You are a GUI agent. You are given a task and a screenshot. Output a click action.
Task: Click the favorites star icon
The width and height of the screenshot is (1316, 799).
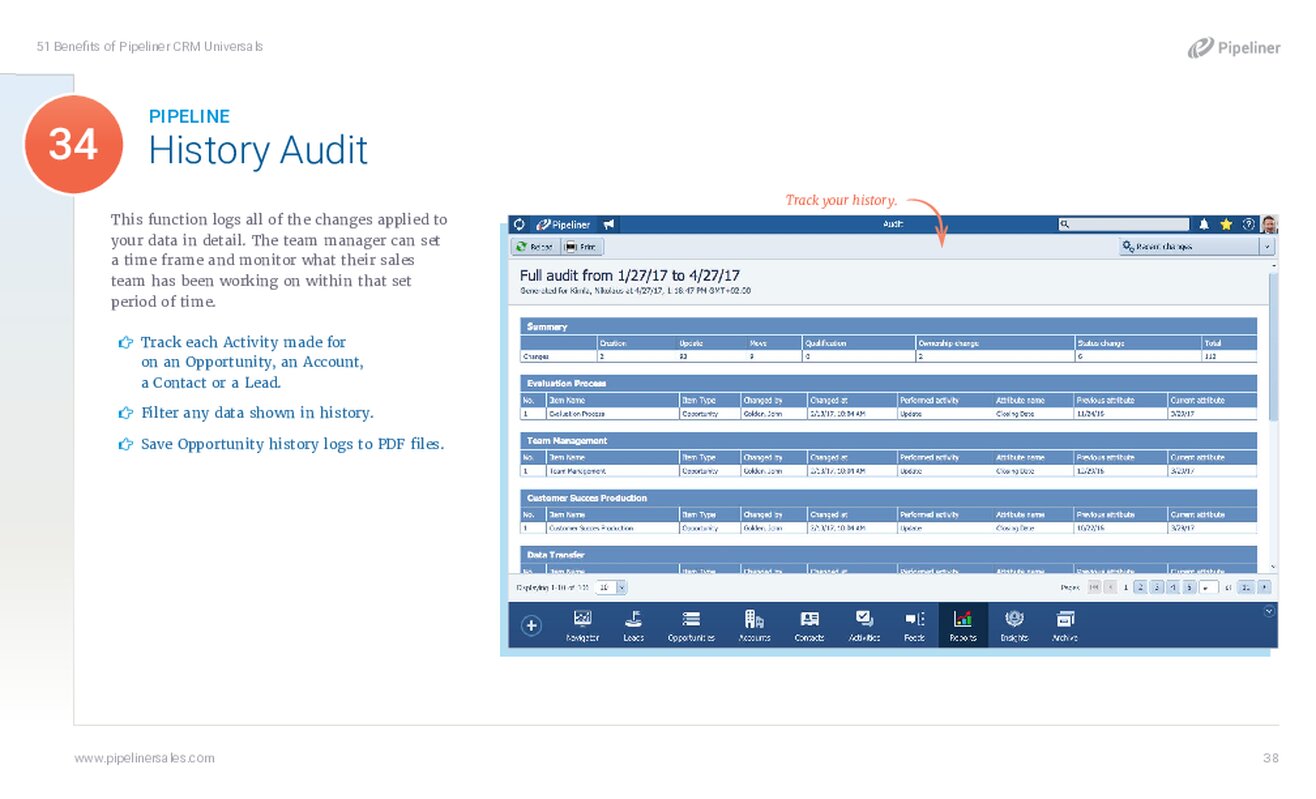(1226, 225)
